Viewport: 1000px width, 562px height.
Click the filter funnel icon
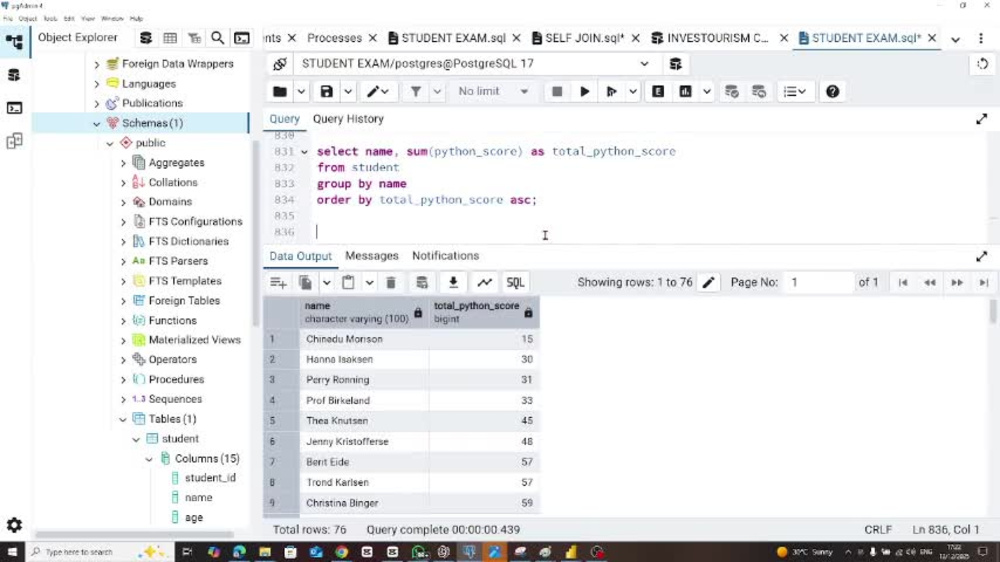point(416,92)
